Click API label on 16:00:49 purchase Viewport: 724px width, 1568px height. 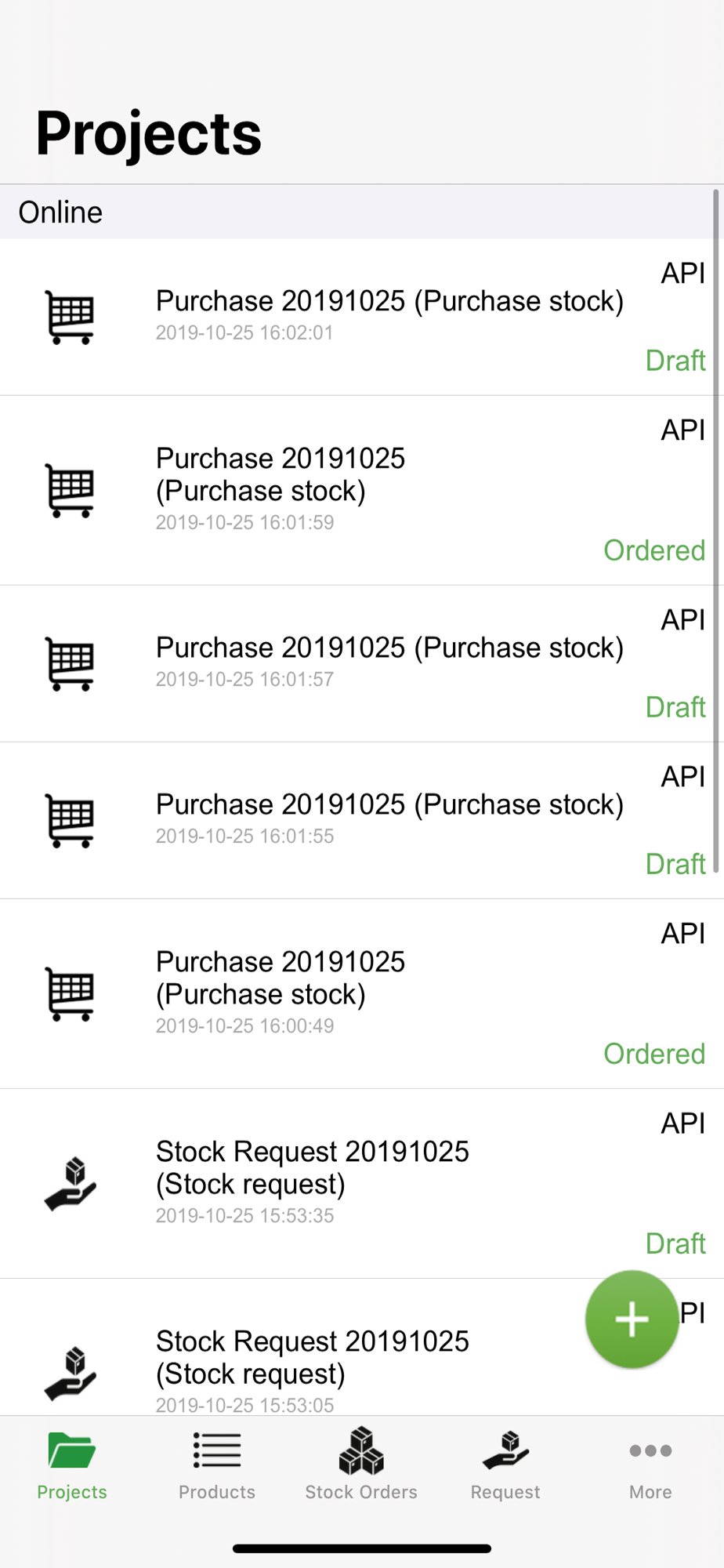tap(683, 933)
